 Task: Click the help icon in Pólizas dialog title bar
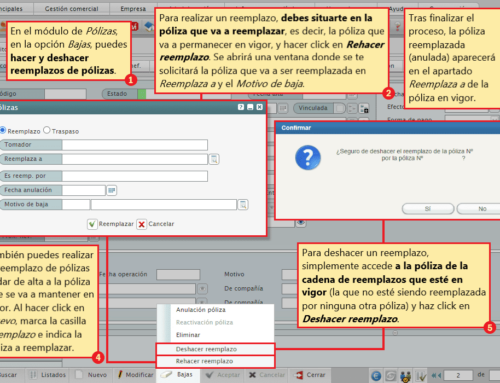[x=241, y=107]
